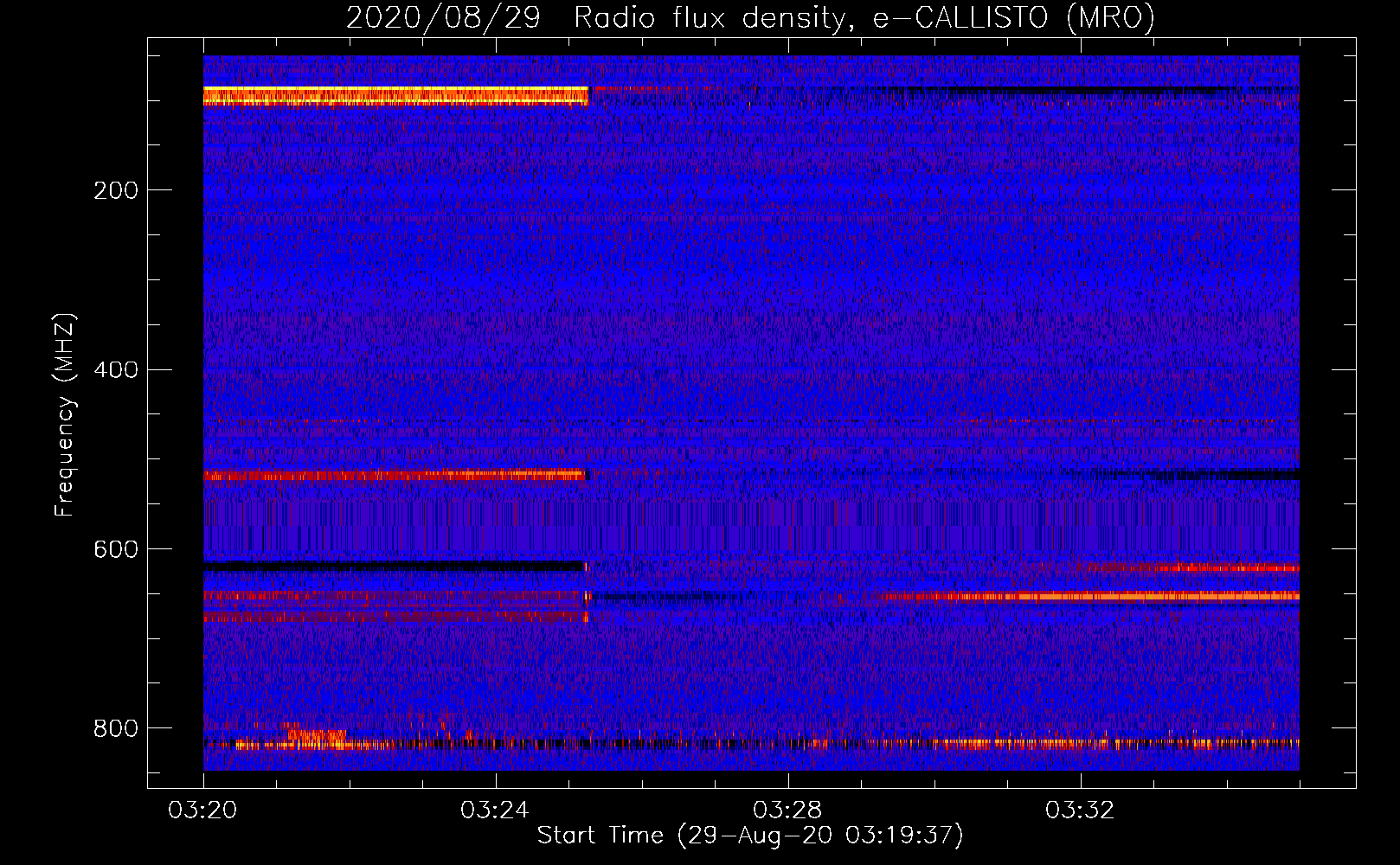Screen dimensions: 1400x865
Task: Click the 600 frequency tick label
Action: pyautogui.click(x=116, y=550)
